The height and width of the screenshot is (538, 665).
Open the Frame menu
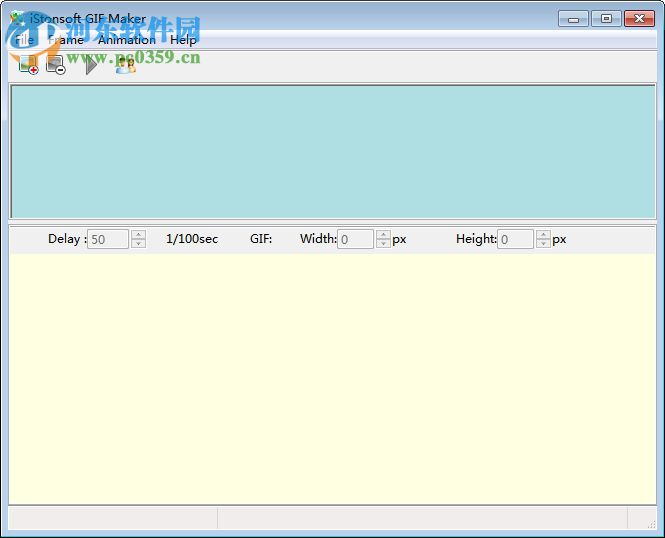tap(66, 40)
